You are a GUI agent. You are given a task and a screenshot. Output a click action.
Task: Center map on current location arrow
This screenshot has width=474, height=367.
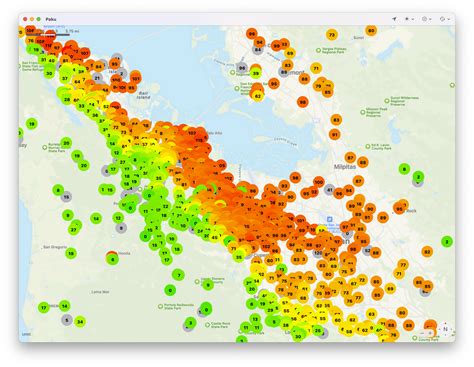click(394, 19)
